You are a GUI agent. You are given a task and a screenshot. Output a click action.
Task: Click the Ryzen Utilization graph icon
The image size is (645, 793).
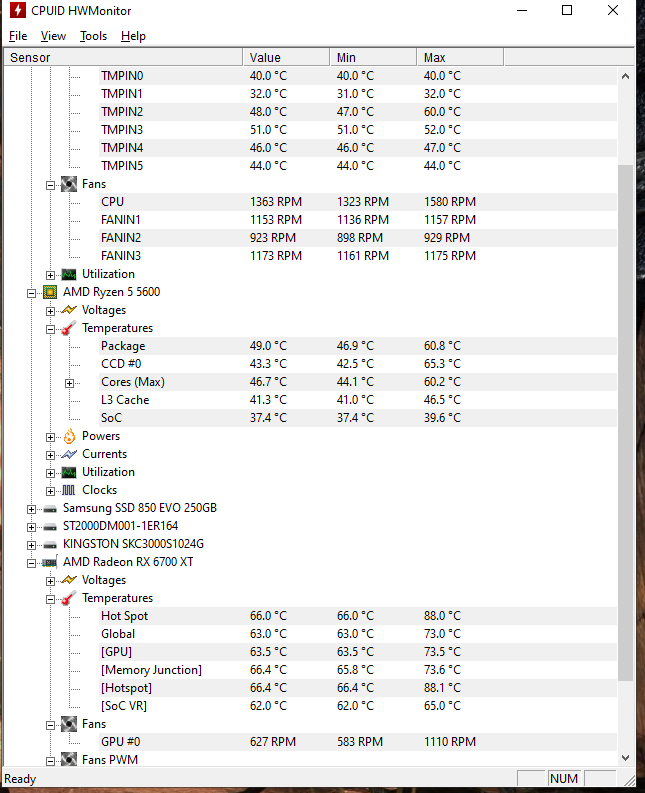(x=69, y=472)
